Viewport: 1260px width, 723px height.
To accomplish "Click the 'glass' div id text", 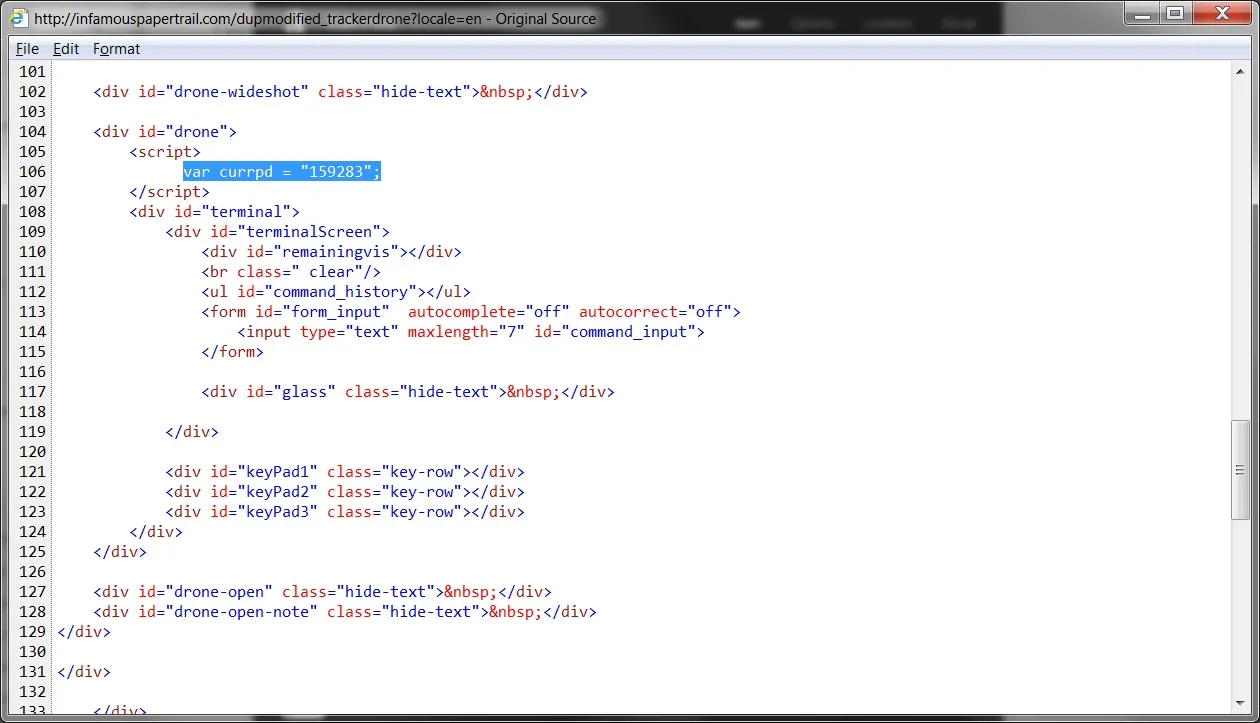I will 305,391.
